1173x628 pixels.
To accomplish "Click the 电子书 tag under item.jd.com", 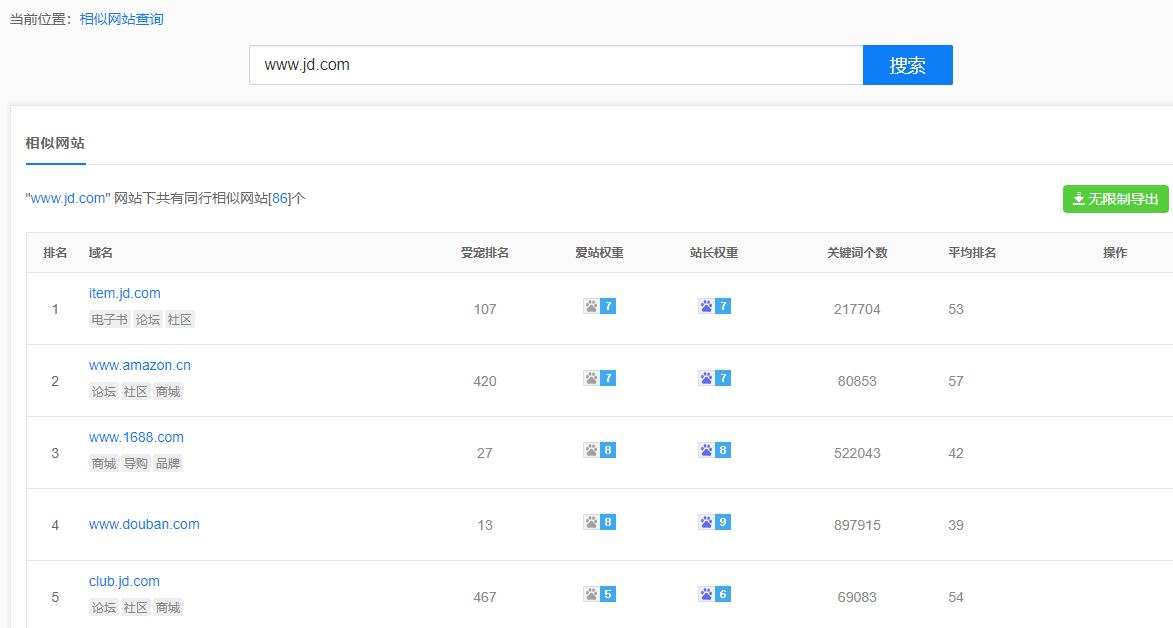I will (x=110, y=320).
